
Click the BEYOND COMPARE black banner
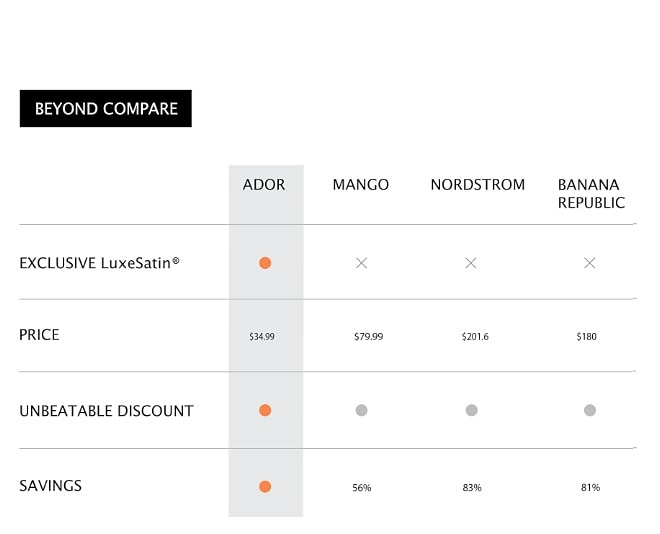[x=106, y=109]
